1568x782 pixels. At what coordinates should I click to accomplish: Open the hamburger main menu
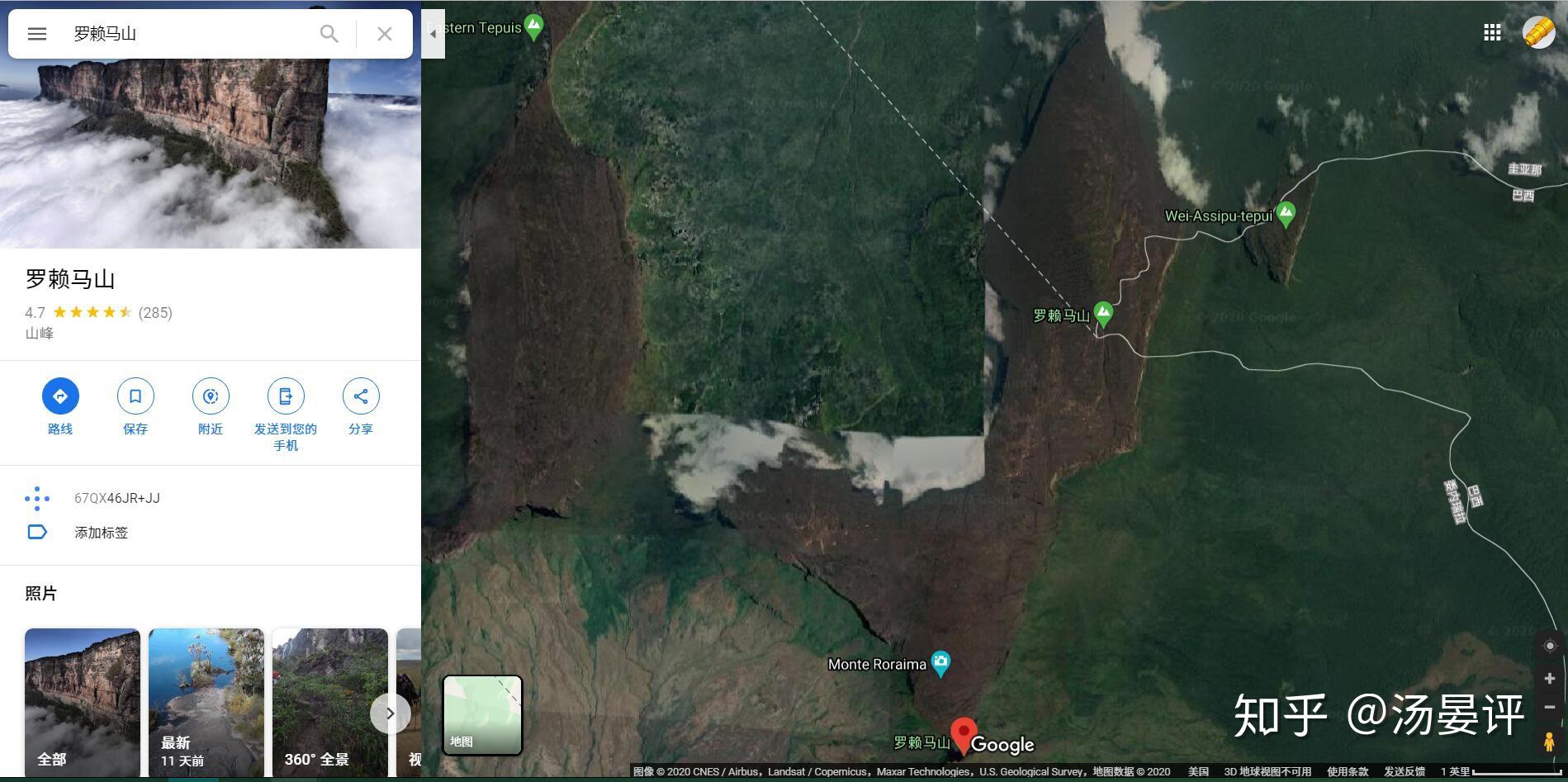[37, 34]
